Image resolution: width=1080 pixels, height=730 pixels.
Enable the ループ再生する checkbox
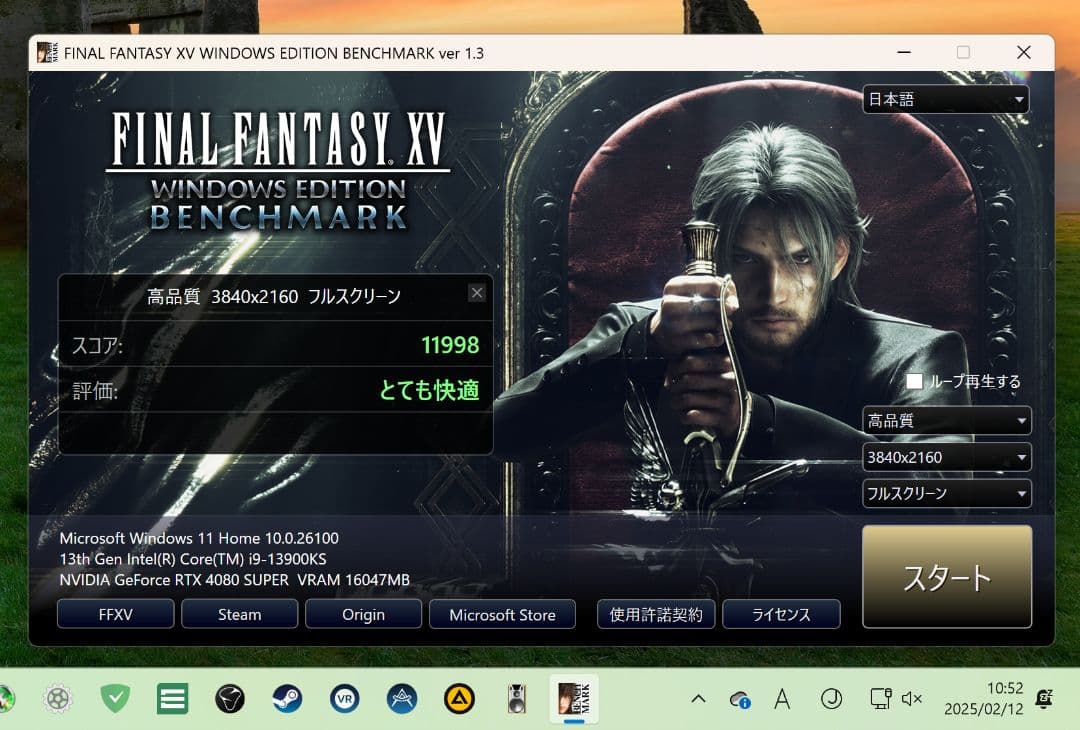pyautogui.click(x=914, y=381)
